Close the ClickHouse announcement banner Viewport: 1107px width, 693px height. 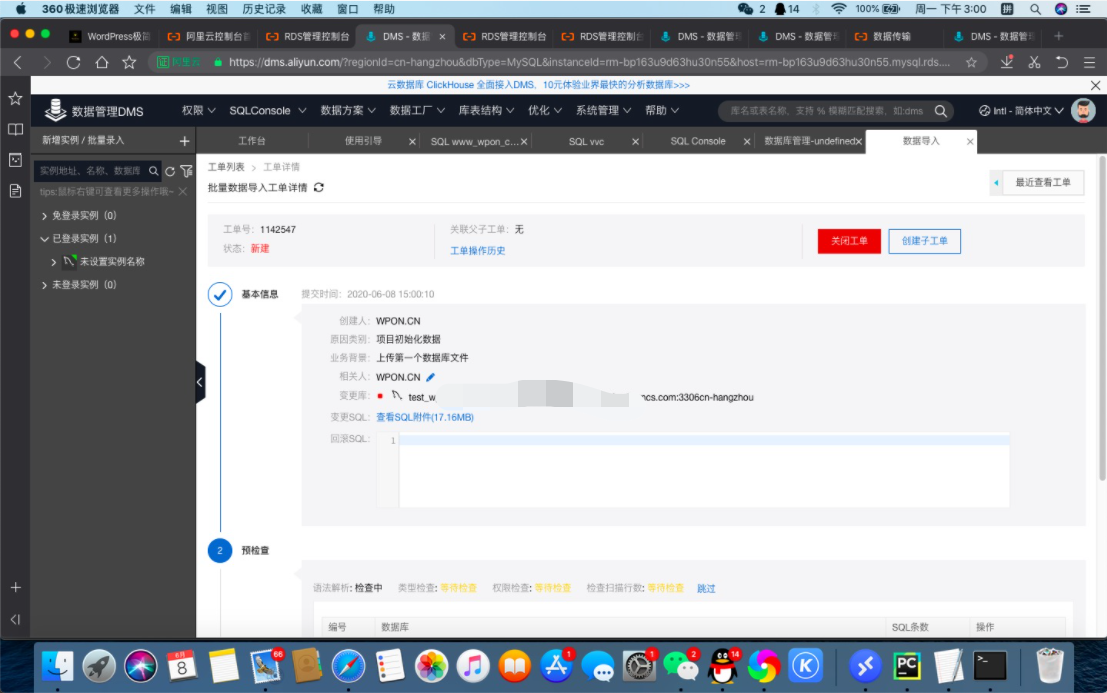click(1095, 85)
